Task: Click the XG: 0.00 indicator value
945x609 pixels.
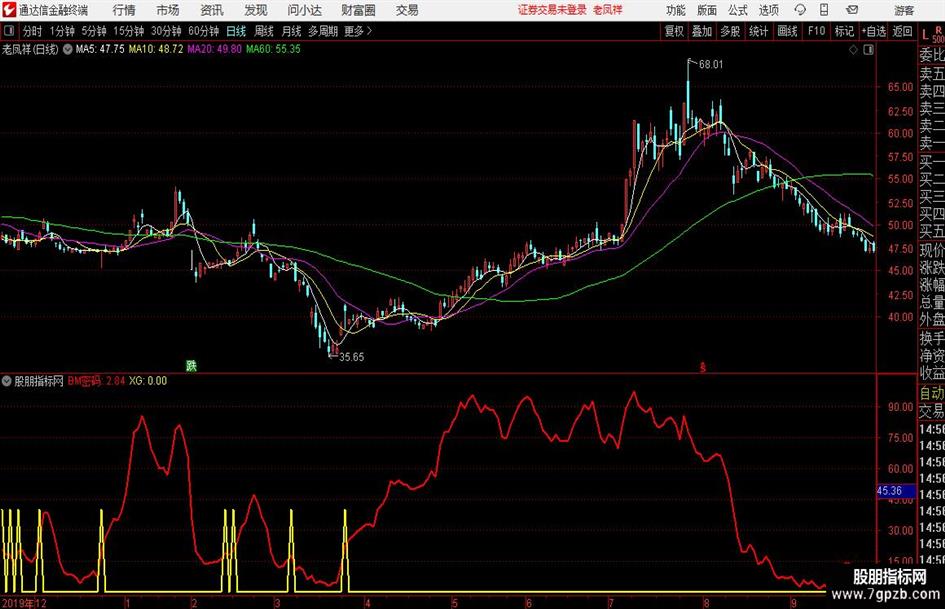Action: pyautogui.click(x=148, y=381)
